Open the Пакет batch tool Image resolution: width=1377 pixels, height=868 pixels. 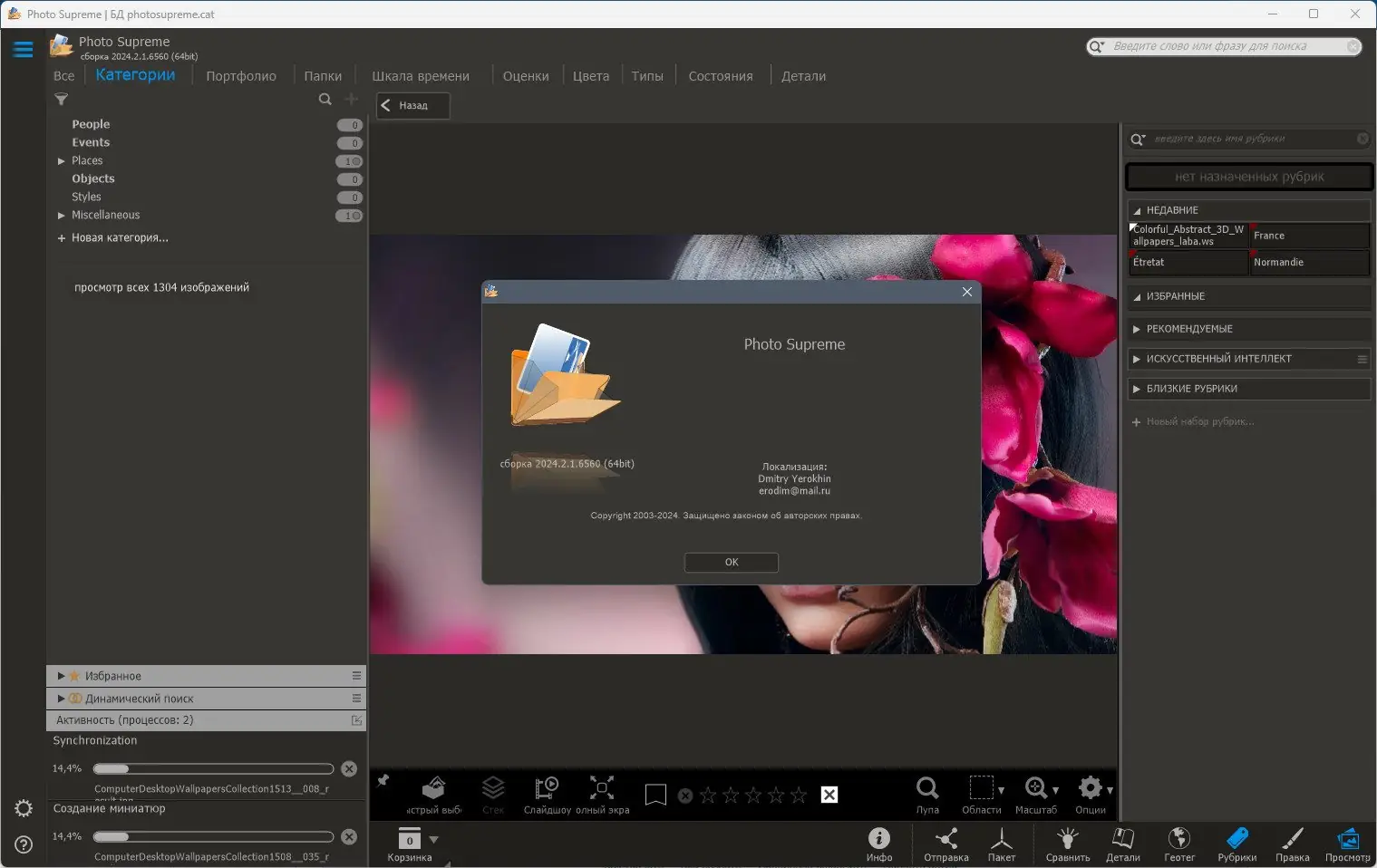coord(1002,844)
